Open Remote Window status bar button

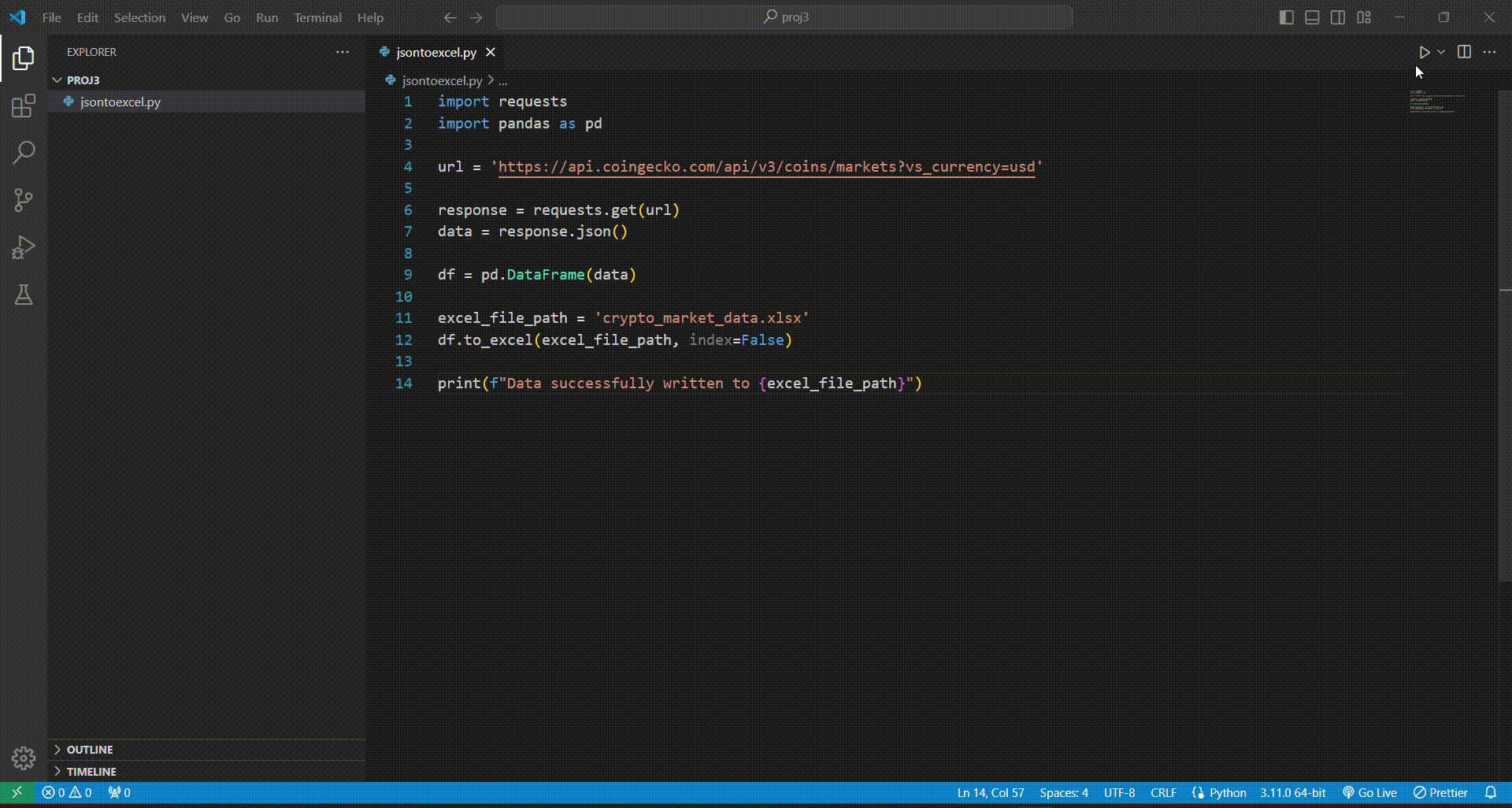pos(17,792)
